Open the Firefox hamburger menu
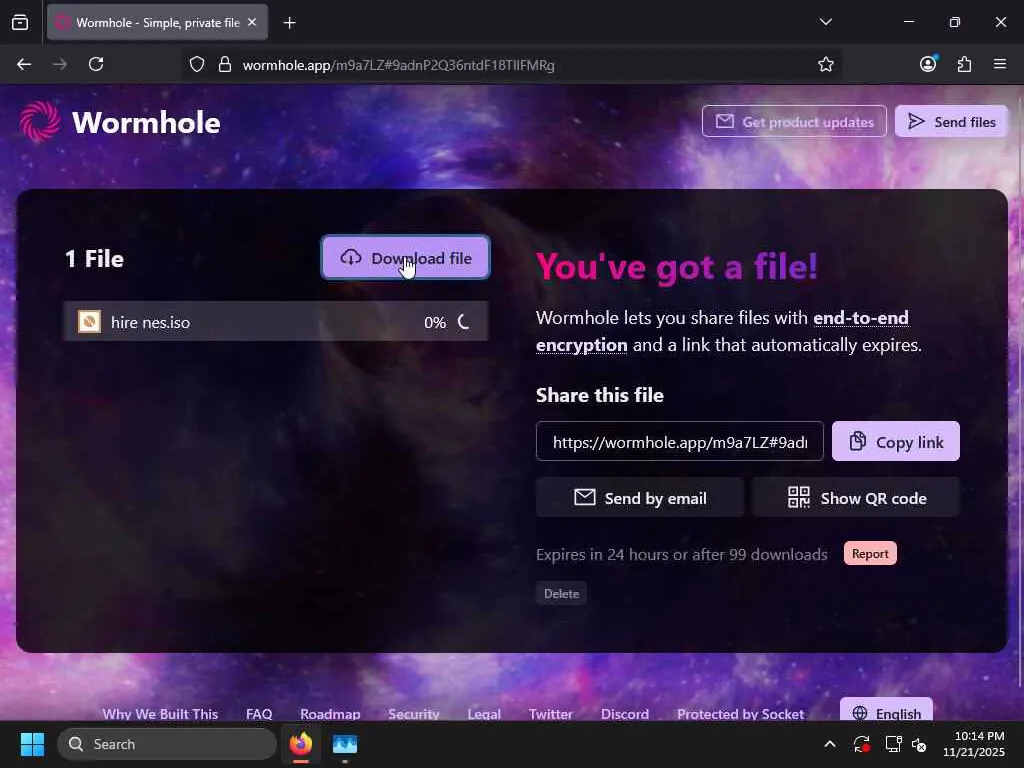Viewport: 1024px width, 768px height. (1000, 64)
